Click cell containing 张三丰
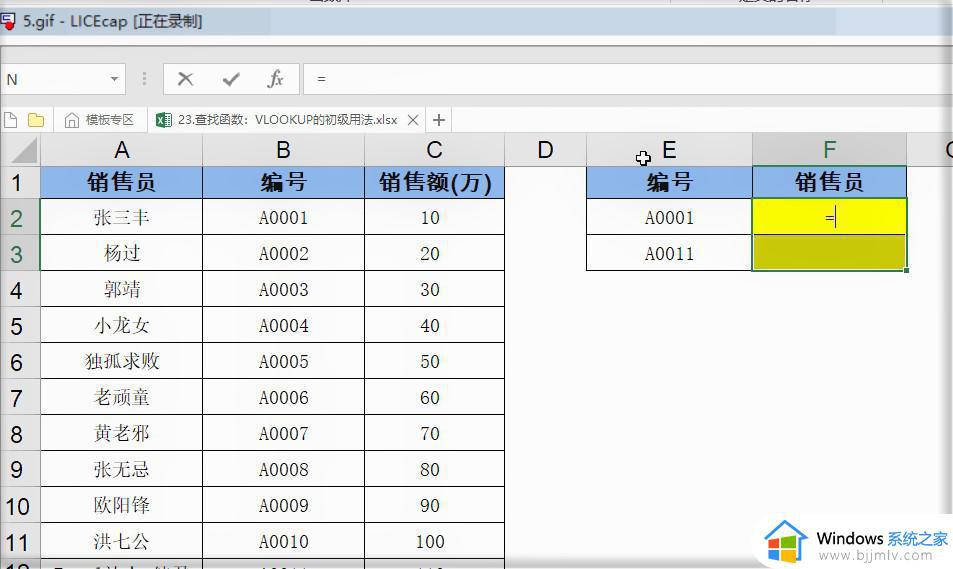Image resolution: width=953 pixels, height=569 pixels. (122, 218)
